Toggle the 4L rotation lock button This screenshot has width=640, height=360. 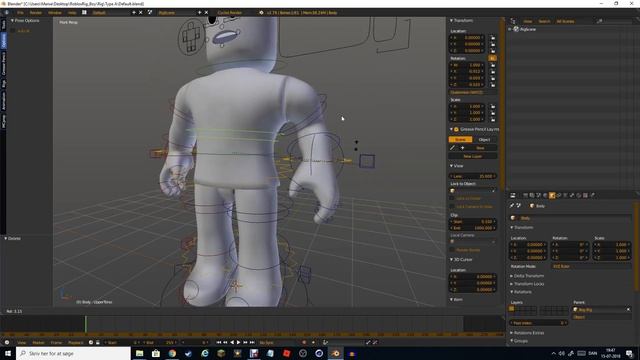pos(493,58)
